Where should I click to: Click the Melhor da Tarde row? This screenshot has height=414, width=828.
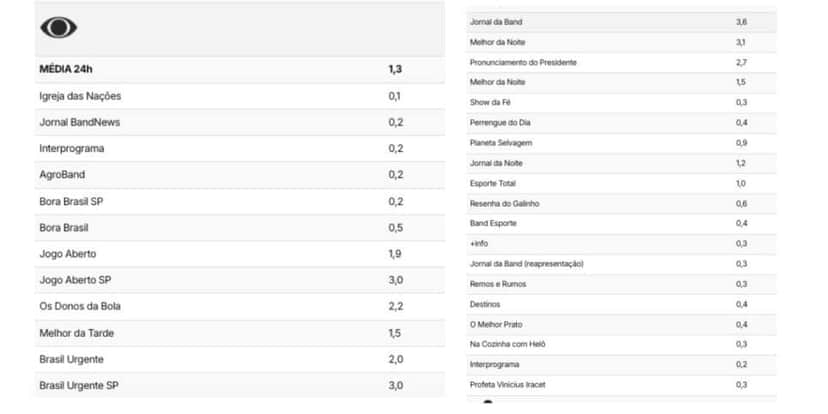click(x=240, y=333)
